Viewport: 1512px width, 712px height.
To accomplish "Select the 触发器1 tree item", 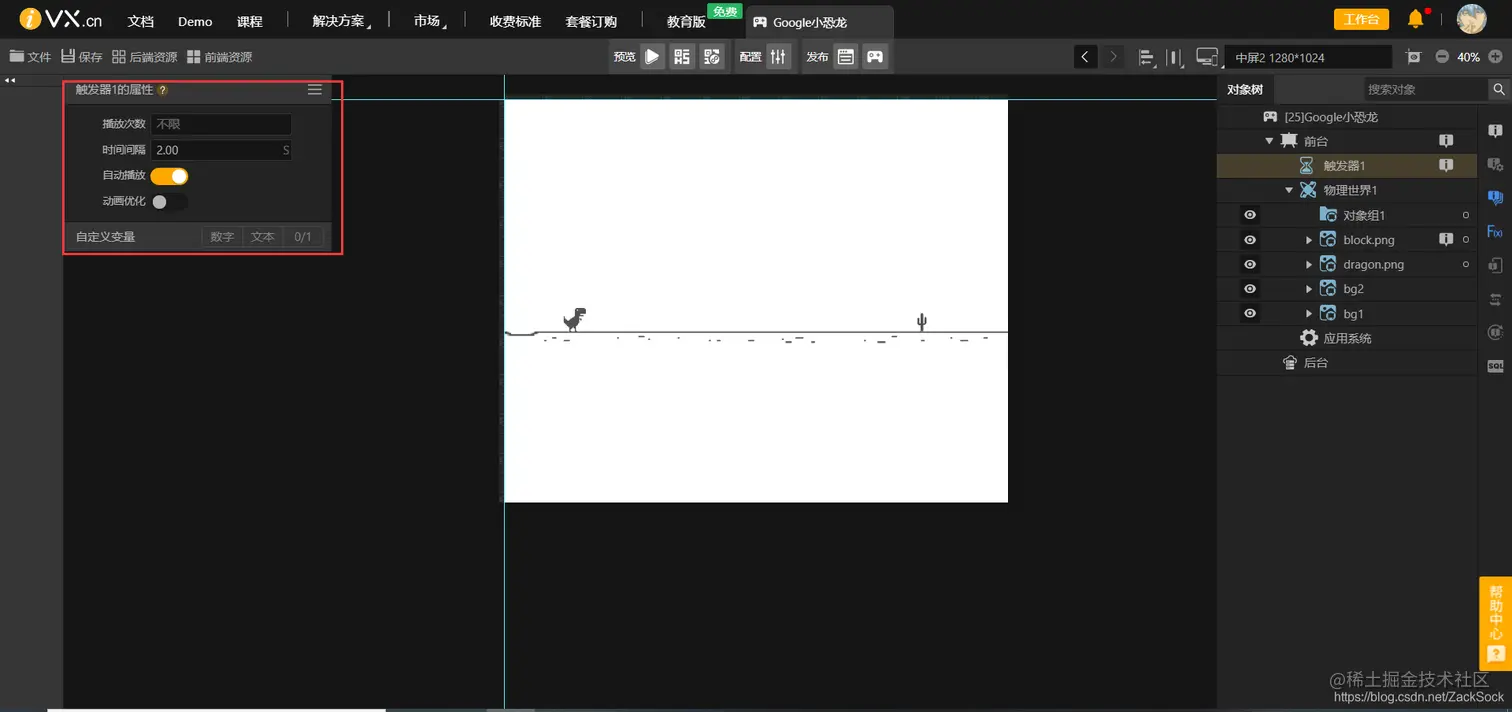I will click(x=1346, y=166).
